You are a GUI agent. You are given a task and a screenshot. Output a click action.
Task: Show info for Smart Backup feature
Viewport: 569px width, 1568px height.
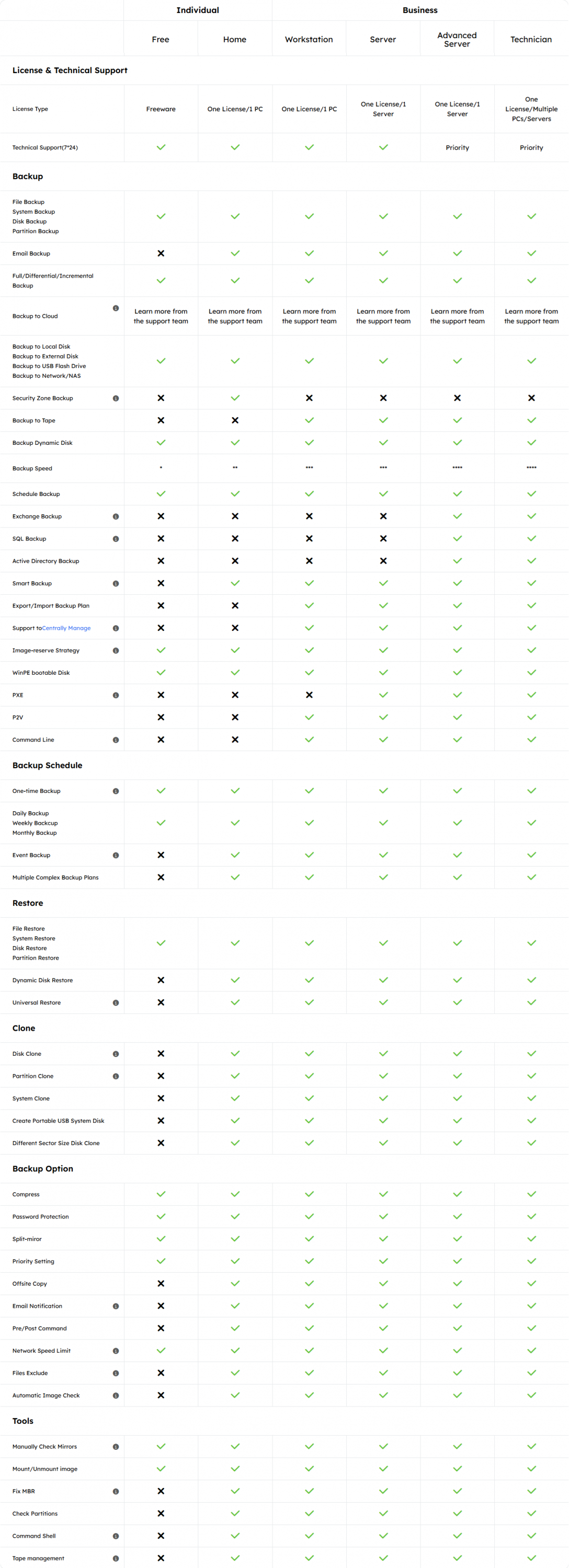coord(116,583)
